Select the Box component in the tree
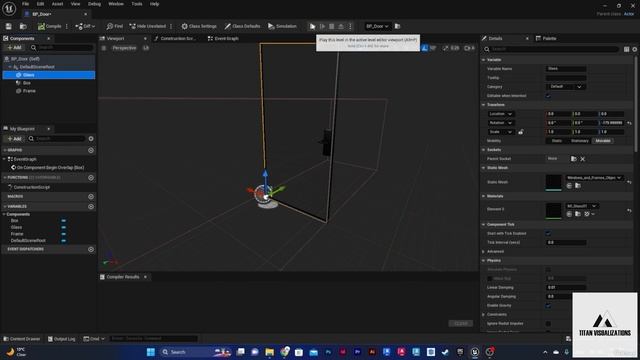The height and width of the screenshot is (360, 640). [x=27, y=83]
